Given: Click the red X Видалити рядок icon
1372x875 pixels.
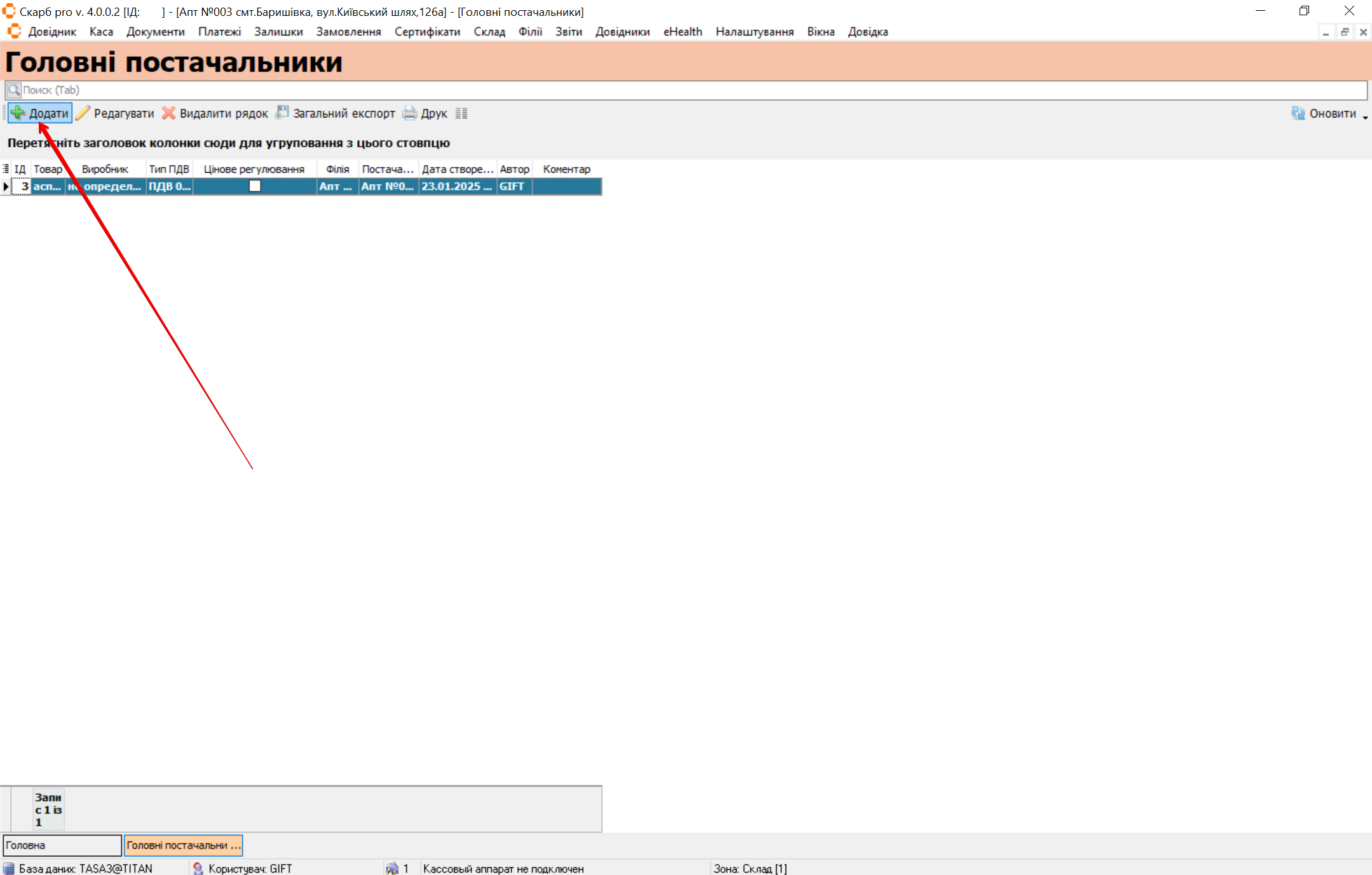Looking at the screenshot, I should click(x=168, y=113).
